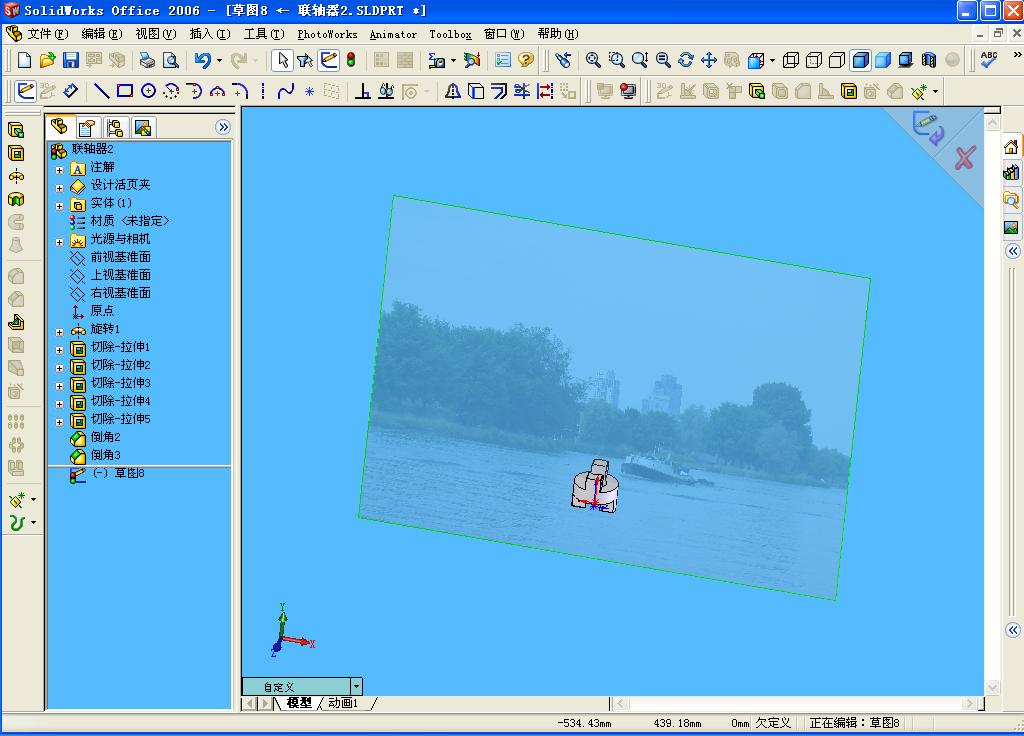Open Print Preview icon
1024x736 pixels.
click(x=170, y=60)
